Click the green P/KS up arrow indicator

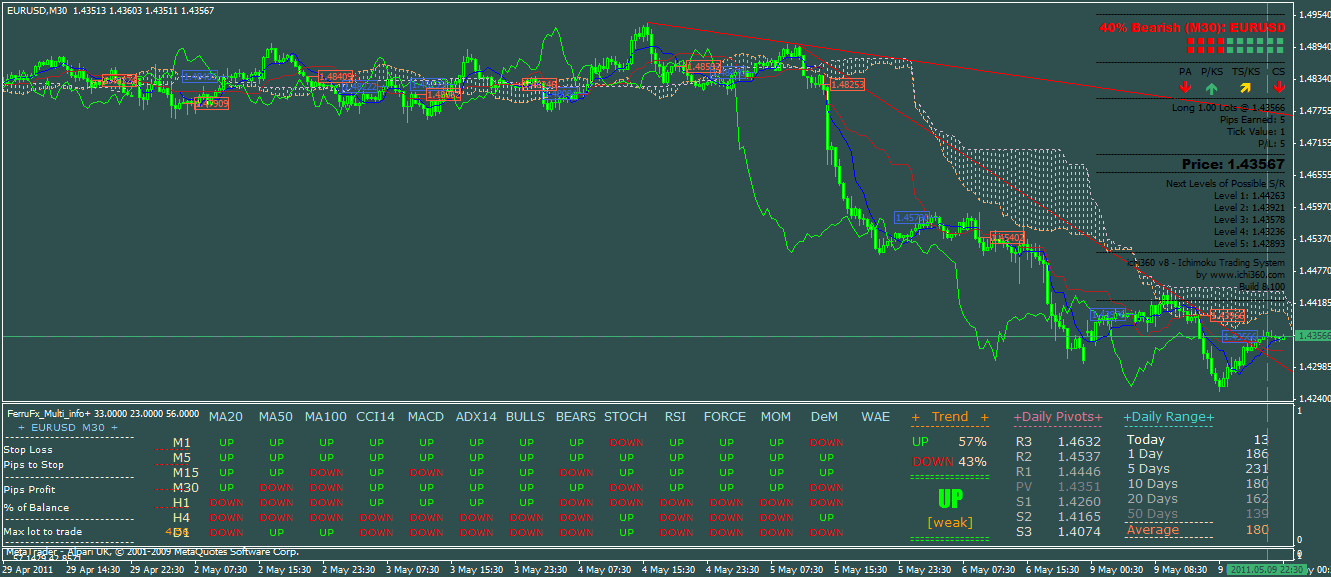[x=1212, y=88]
